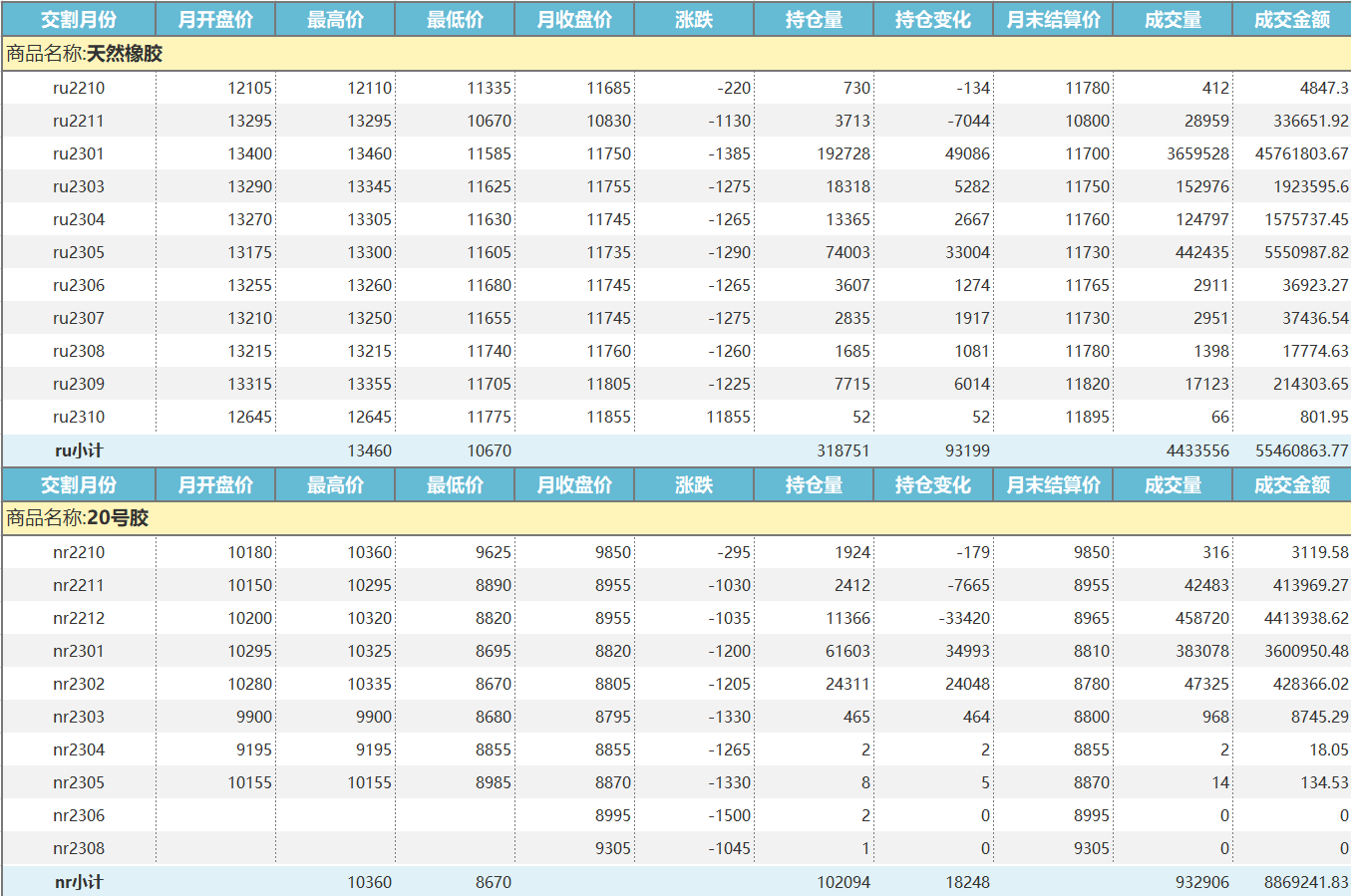1351x896 pixels.
Task: Select nr subtotal volume 932906
Action: tap(1202, 882)
